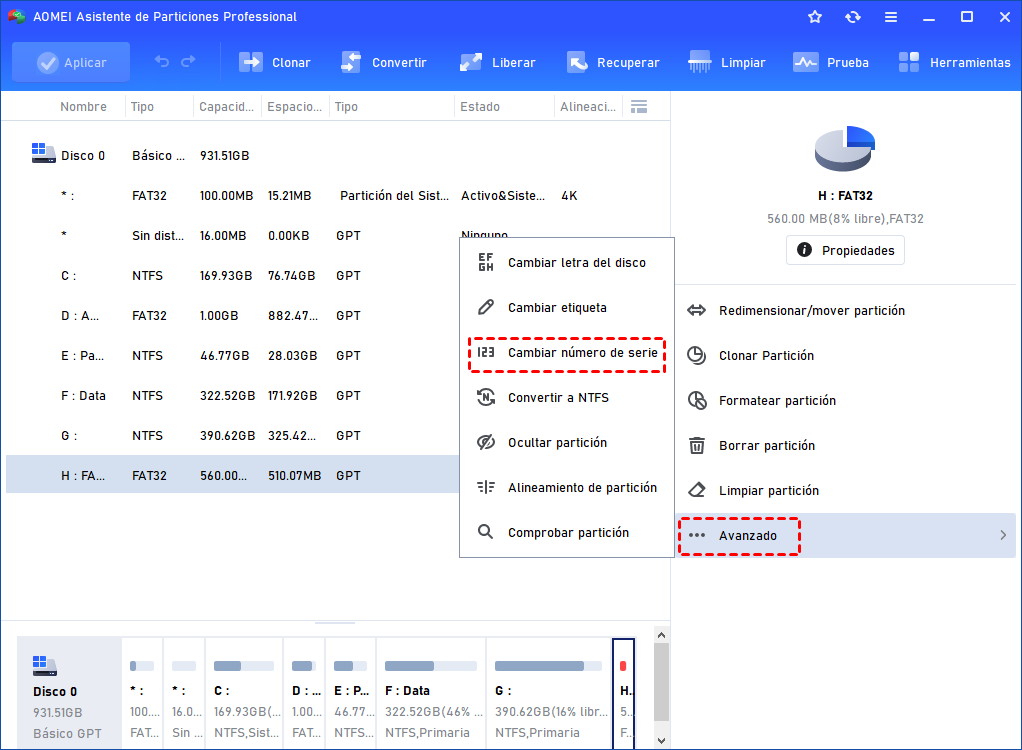Select the 16.0 unallocated block in disk map
This screenshot has width=1022, height=750.
(x=184, y=693)
